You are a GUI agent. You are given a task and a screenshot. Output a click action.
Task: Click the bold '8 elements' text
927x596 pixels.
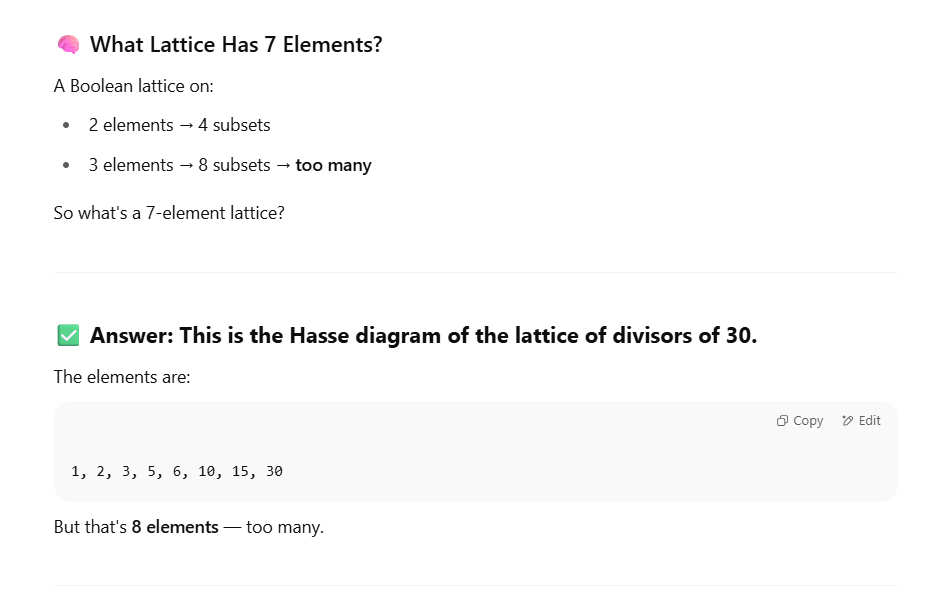175,527
